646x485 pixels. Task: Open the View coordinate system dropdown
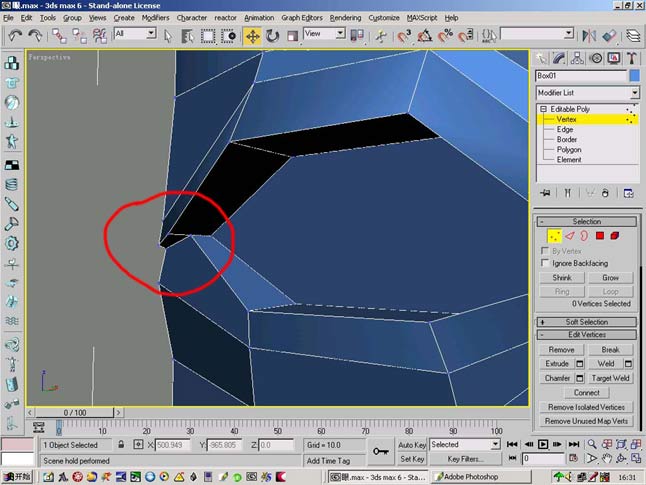[324, 33]
